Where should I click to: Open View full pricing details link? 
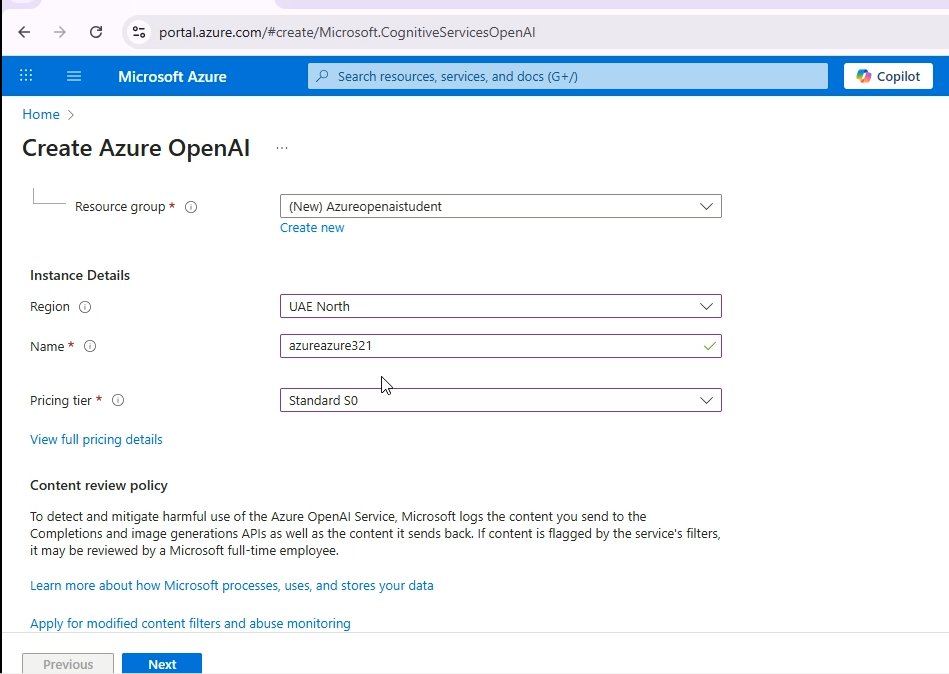click(96, 439)
